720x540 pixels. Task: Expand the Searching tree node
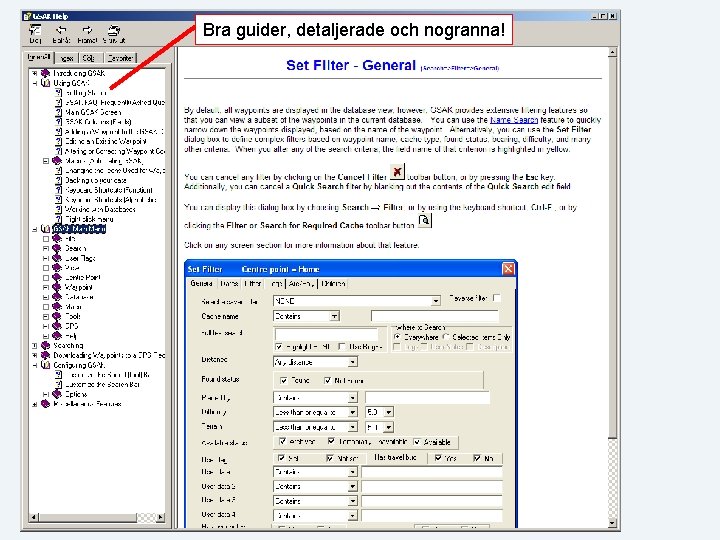[34, 345]
